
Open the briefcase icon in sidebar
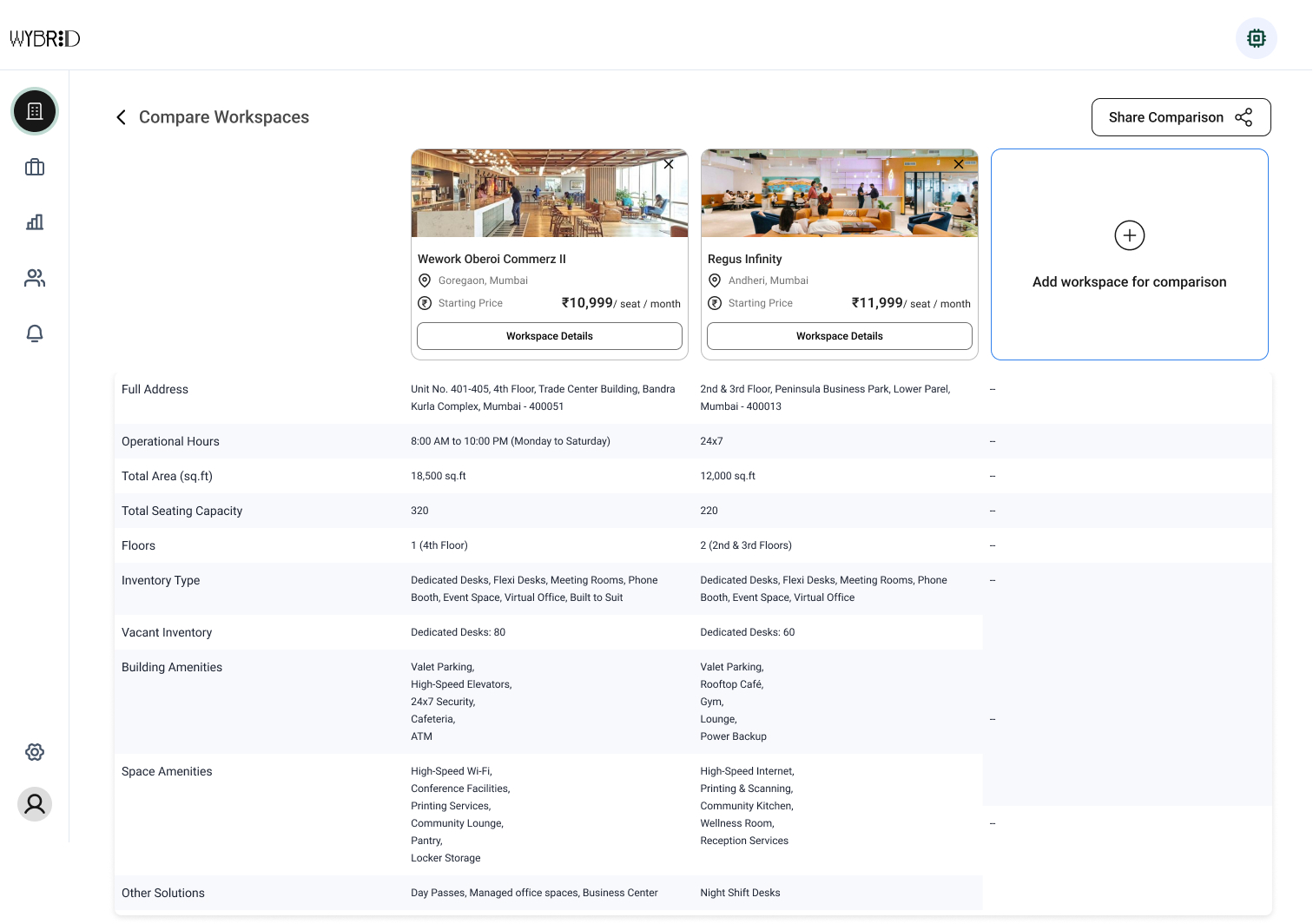[35, 167]
